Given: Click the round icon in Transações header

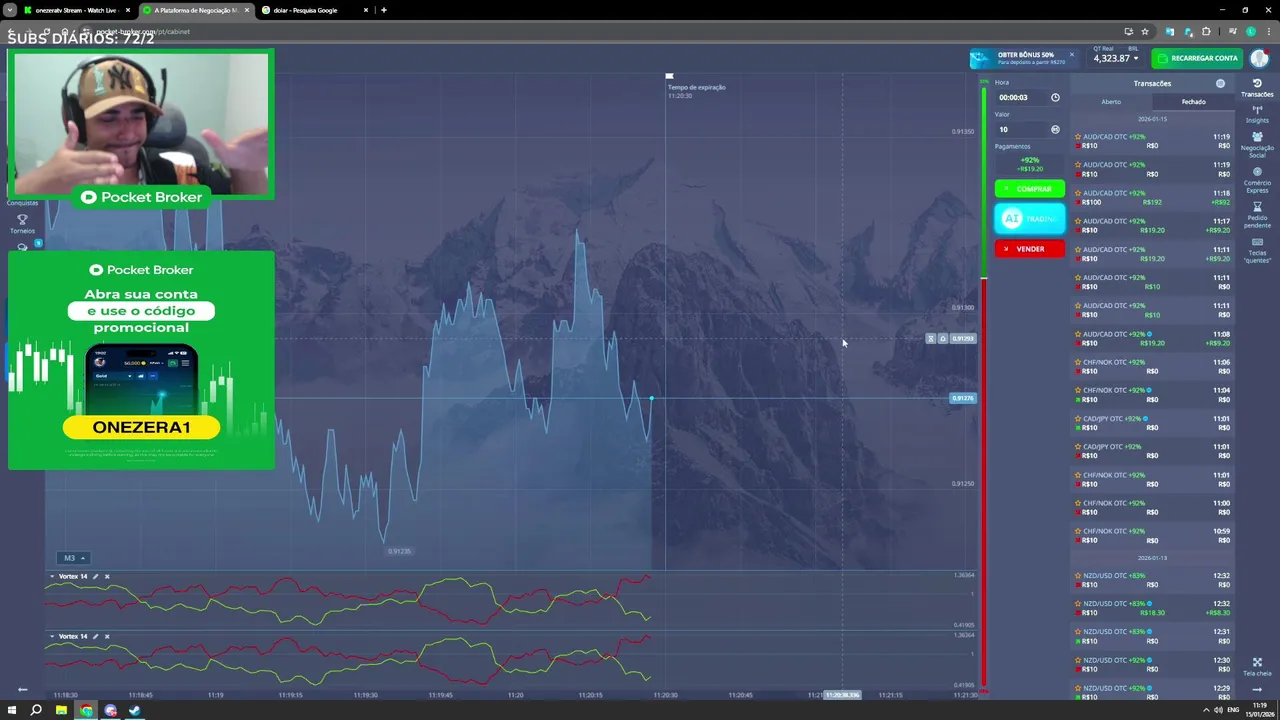Looking at the screenshot, I should click(1220, 84).
